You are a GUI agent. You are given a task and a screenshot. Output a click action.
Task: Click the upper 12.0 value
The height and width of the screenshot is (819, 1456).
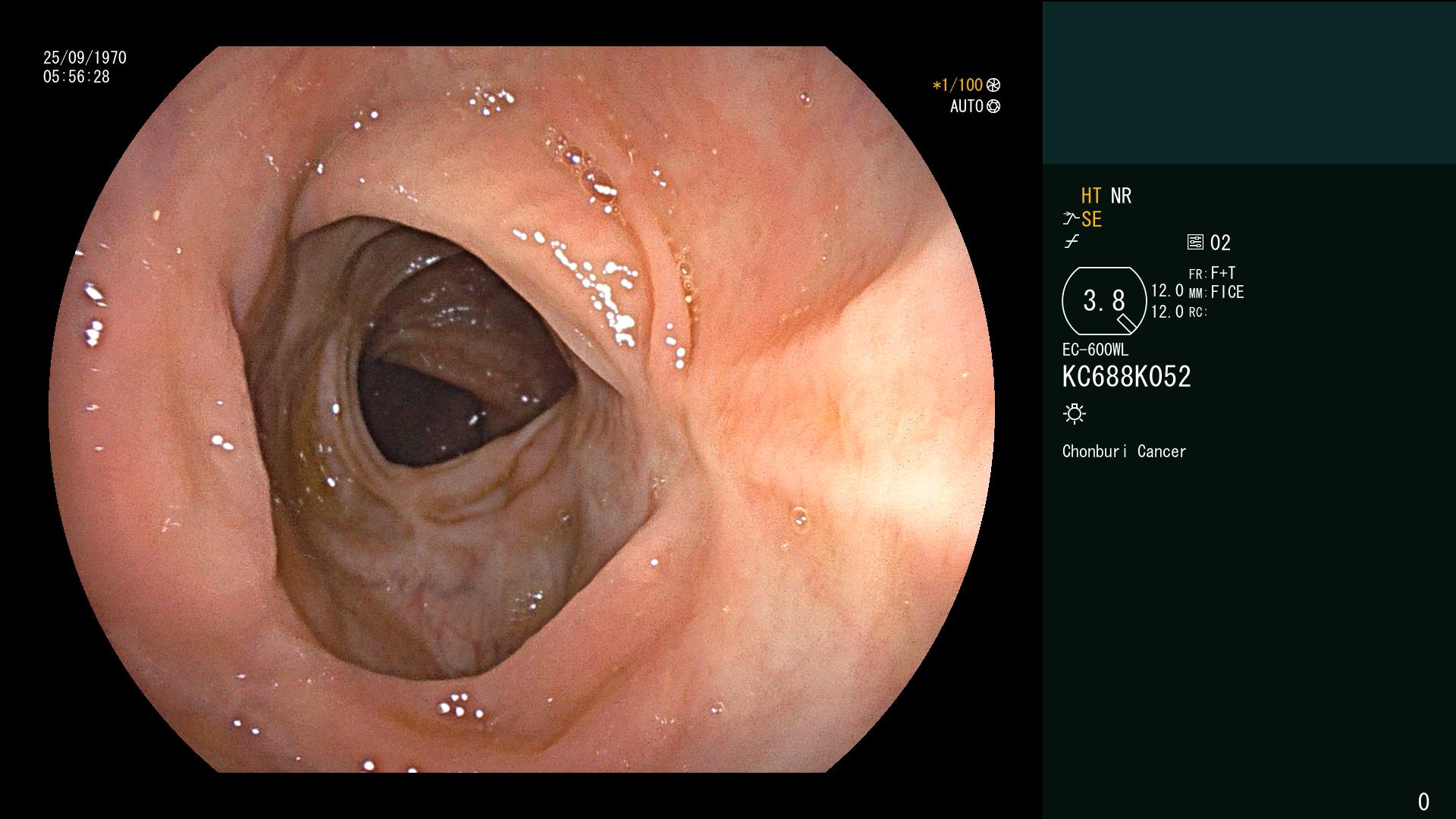[x=1167, y=291]
